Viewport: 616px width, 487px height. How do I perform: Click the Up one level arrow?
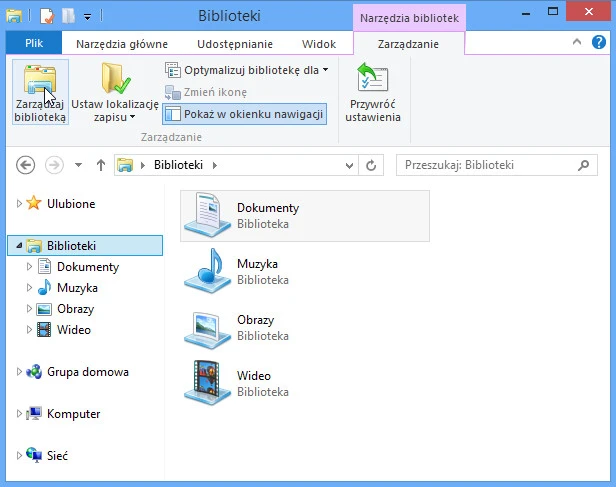(x=100, y=165)
